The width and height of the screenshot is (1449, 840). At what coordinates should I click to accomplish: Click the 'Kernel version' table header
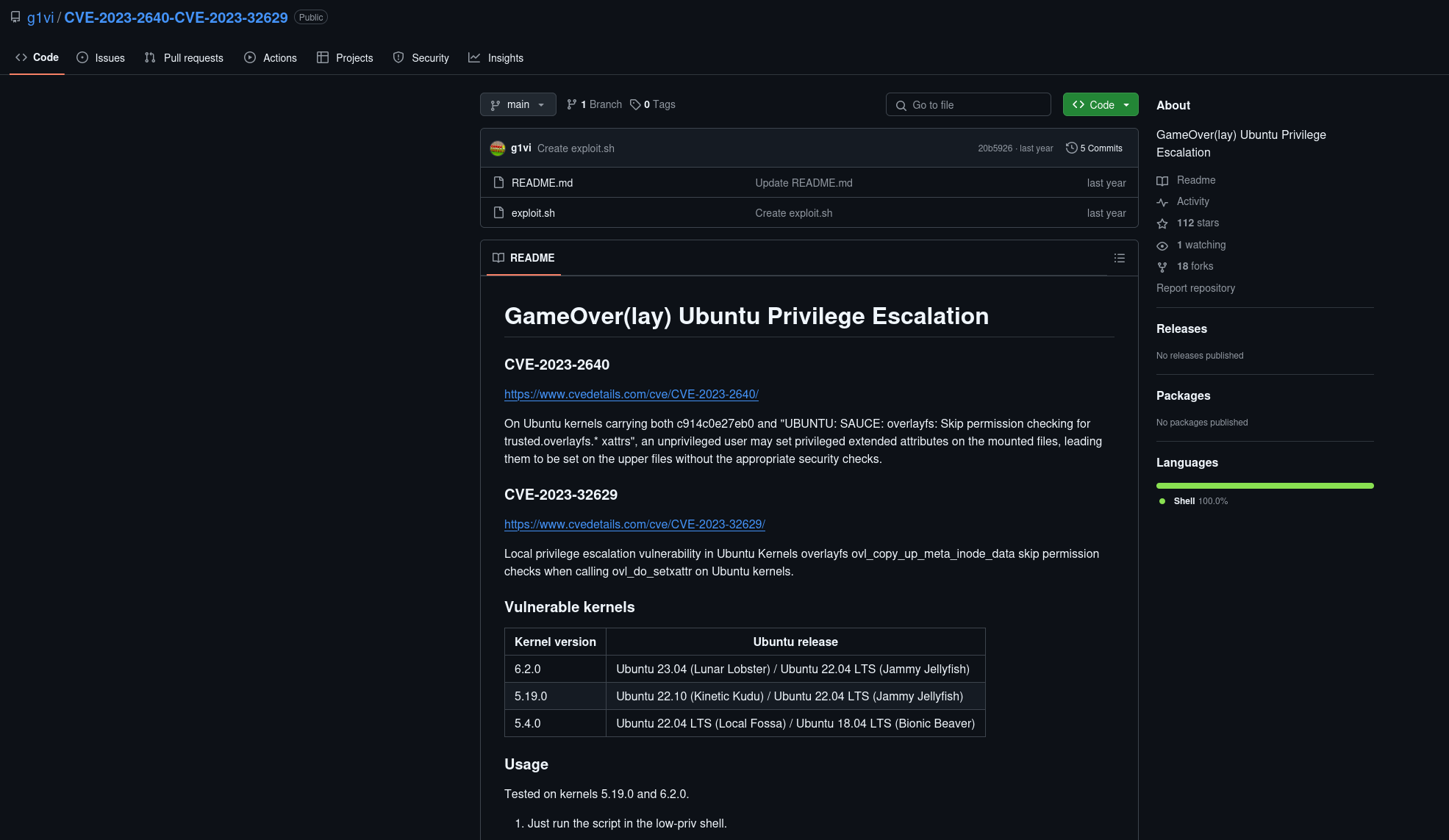tap(555, 642)
